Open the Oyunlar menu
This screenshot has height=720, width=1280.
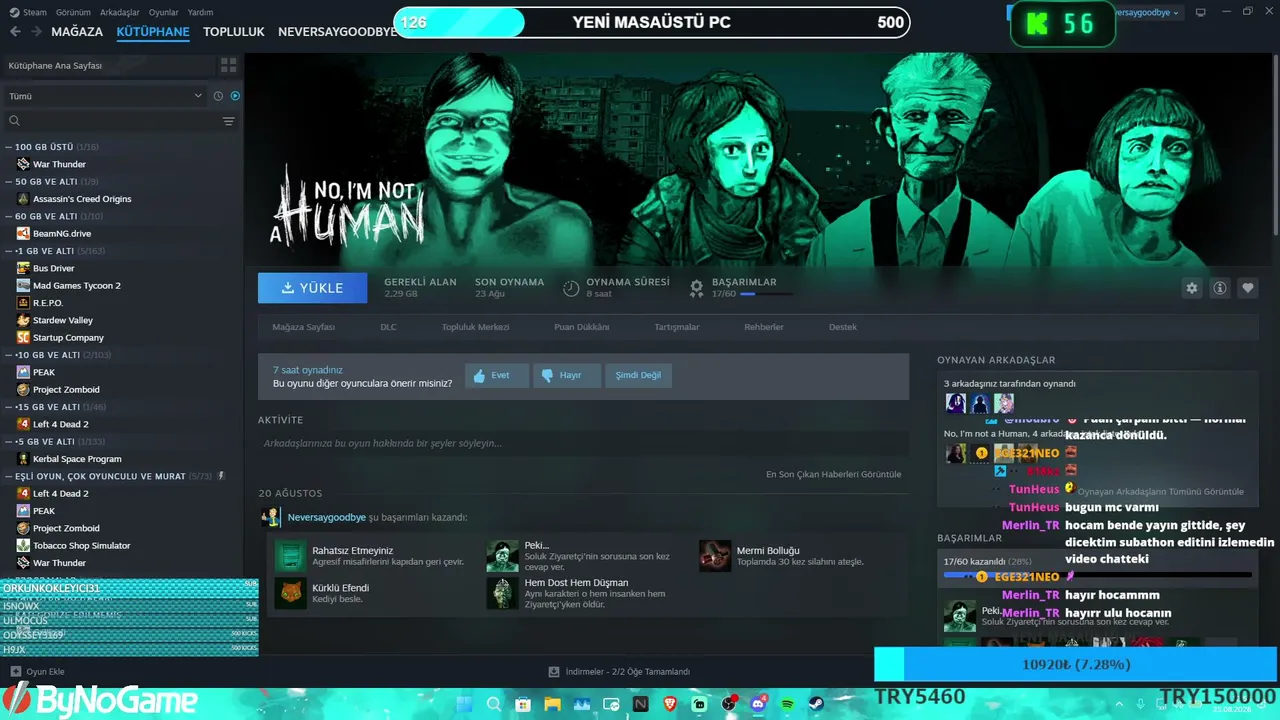coord(164,12)
